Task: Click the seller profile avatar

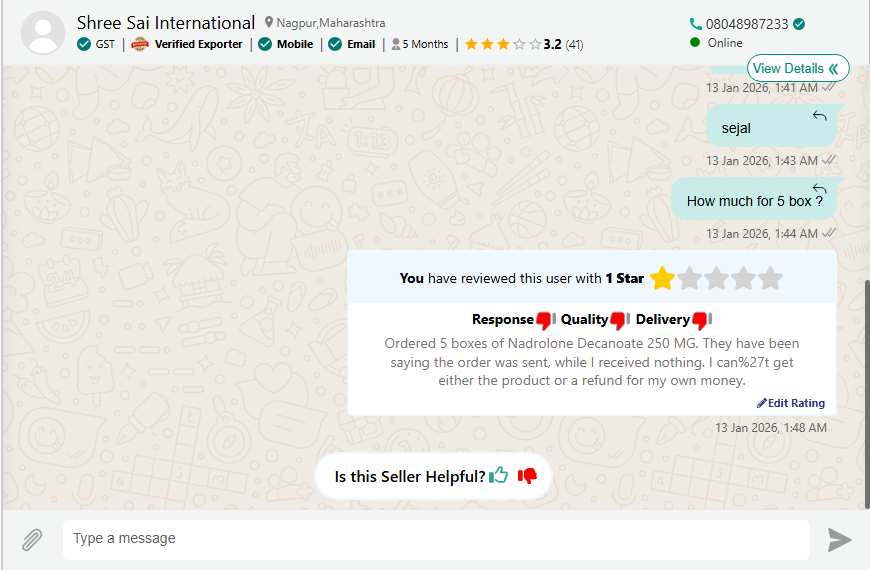Action: coord(43,32)
